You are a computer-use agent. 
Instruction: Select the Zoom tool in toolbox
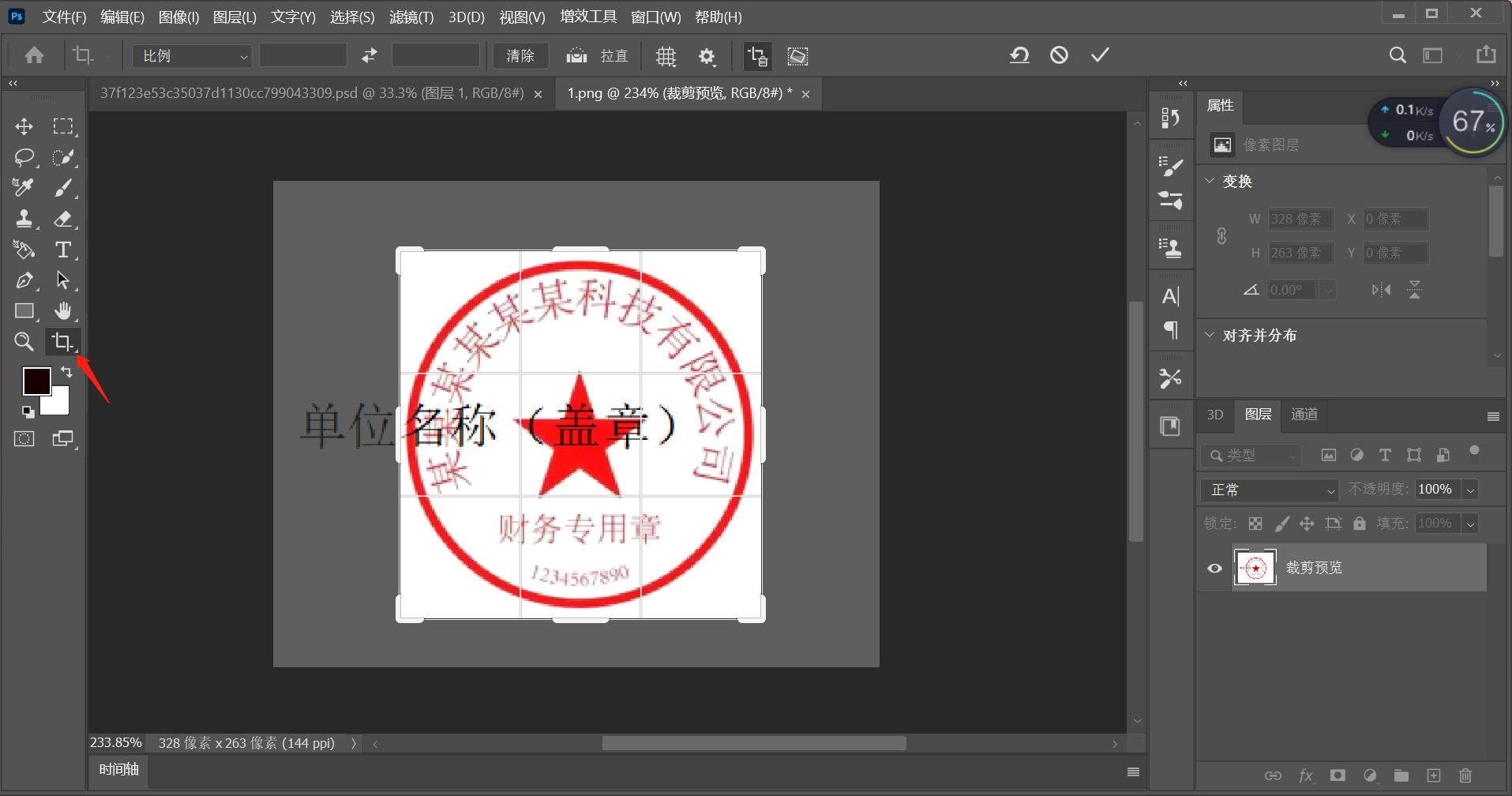[x=24, y=341]
